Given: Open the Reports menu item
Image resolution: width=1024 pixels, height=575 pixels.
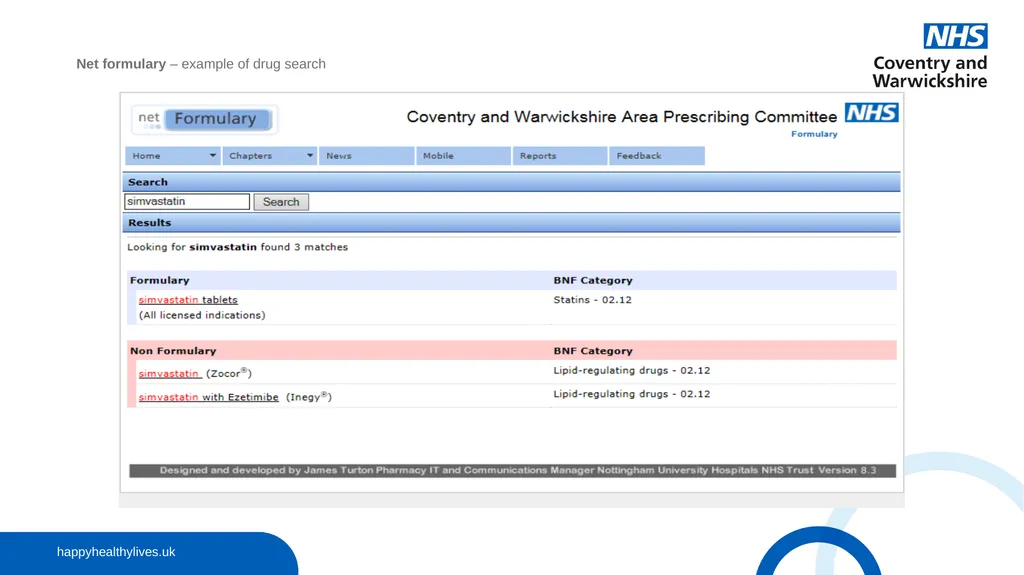Looking at the screenshot, I should point(560,156).
